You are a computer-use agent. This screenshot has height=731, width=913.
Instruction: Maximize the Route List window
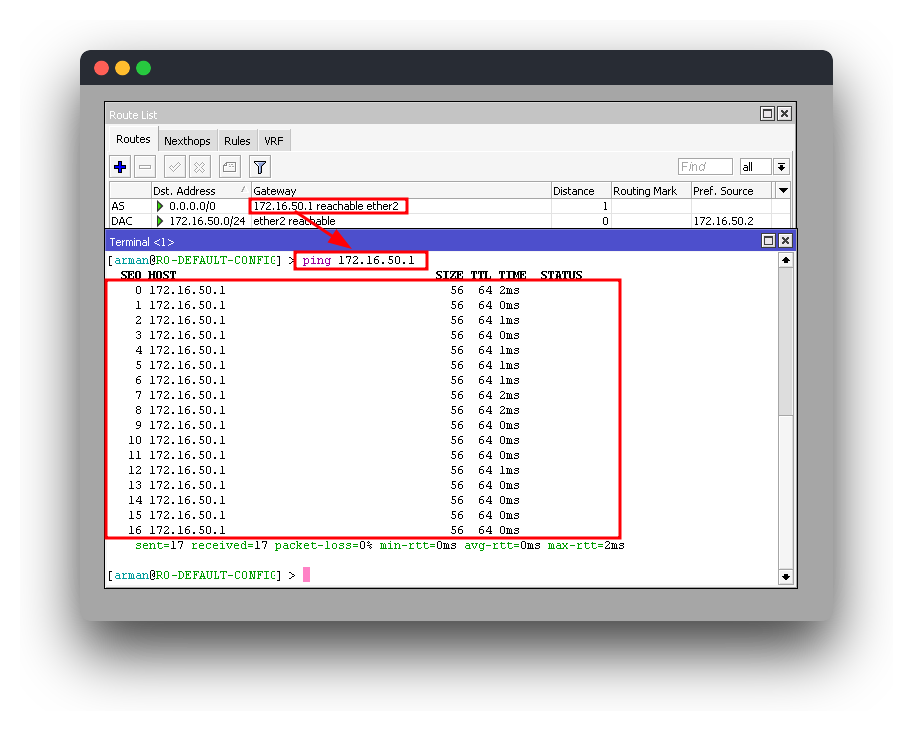coord(767,114)
